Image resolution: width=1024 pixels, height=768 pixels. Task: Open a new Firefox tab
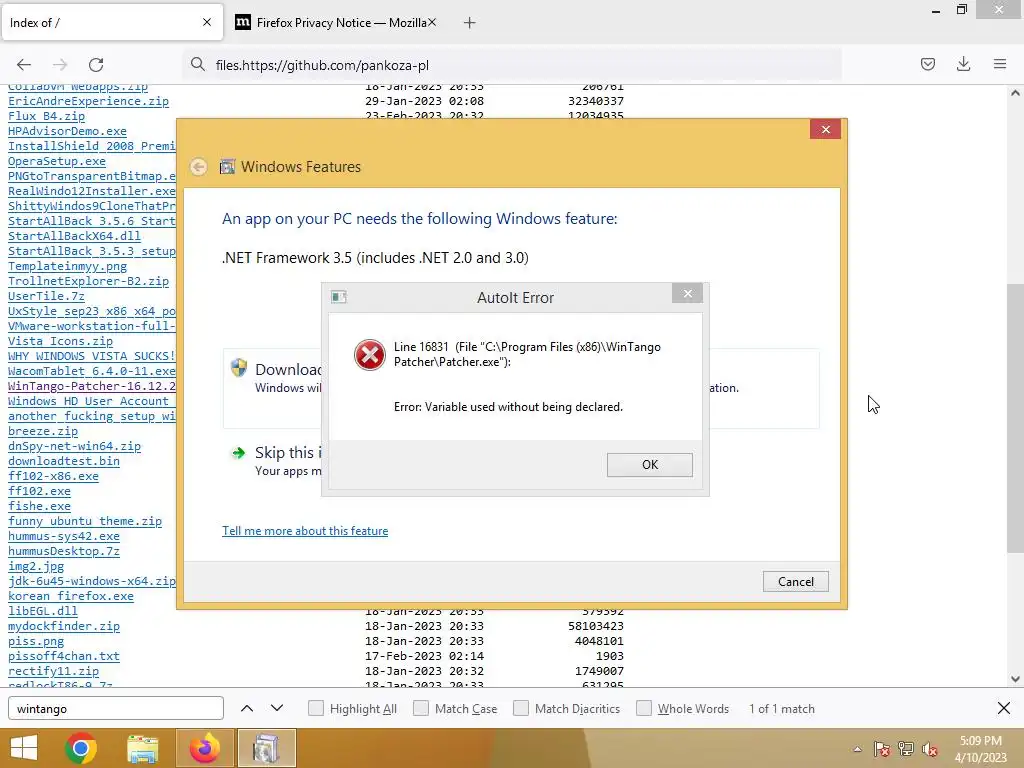pos(469,23)
